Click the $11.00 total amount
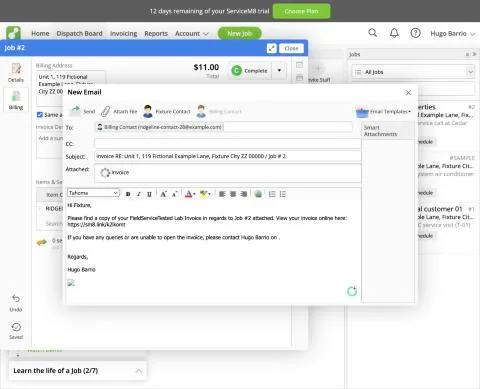This screenshot has height=389, width=480. coord(206,67)
